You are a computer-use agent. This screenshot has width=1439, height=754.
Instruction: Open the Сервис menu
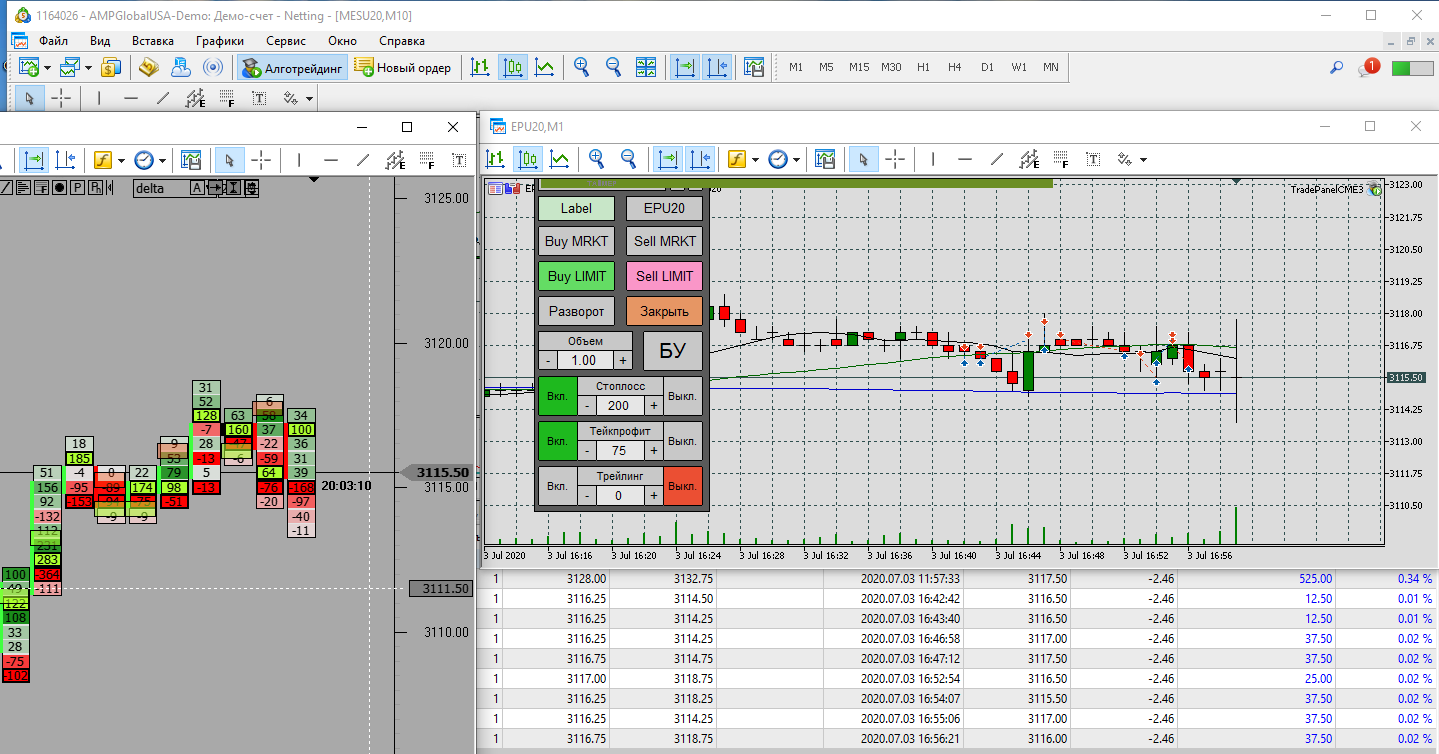pyautogui.click(x=286, y=41)
